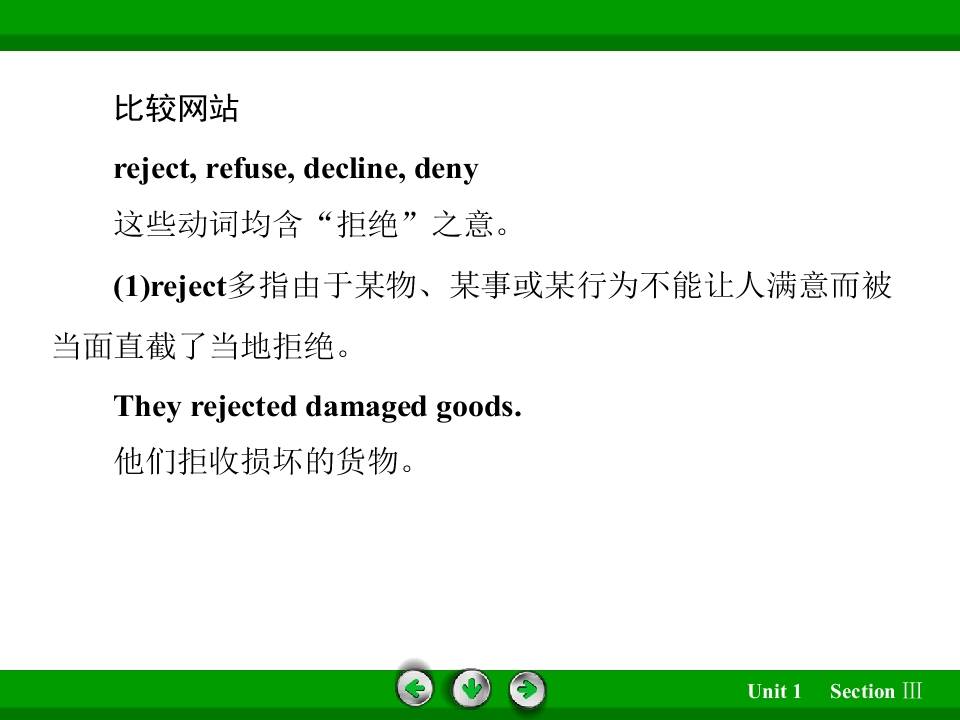Click the heading 比较网站

tap(176, 109)
